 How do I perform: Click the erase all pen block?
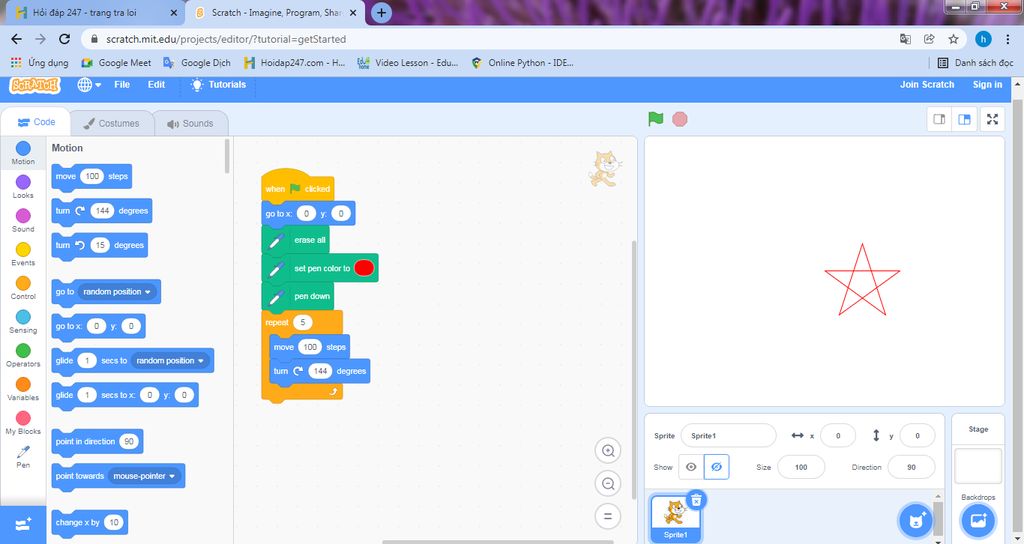click(295, 240)
